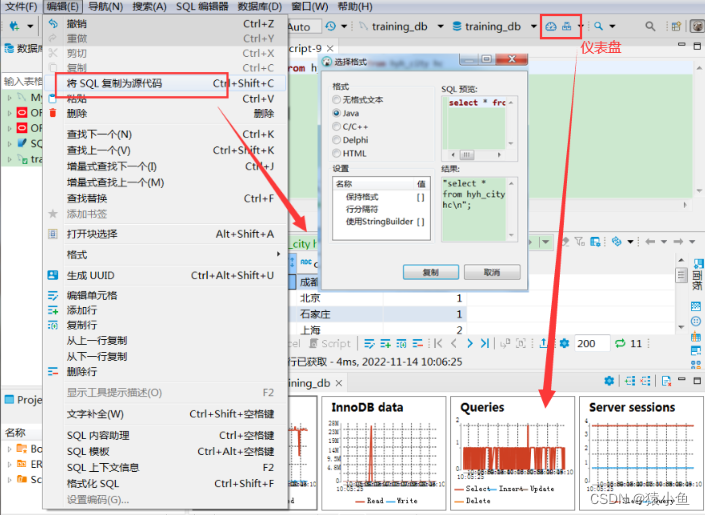
Task: Click the reset dashboard icon with red x
Action: coord(666,381)
